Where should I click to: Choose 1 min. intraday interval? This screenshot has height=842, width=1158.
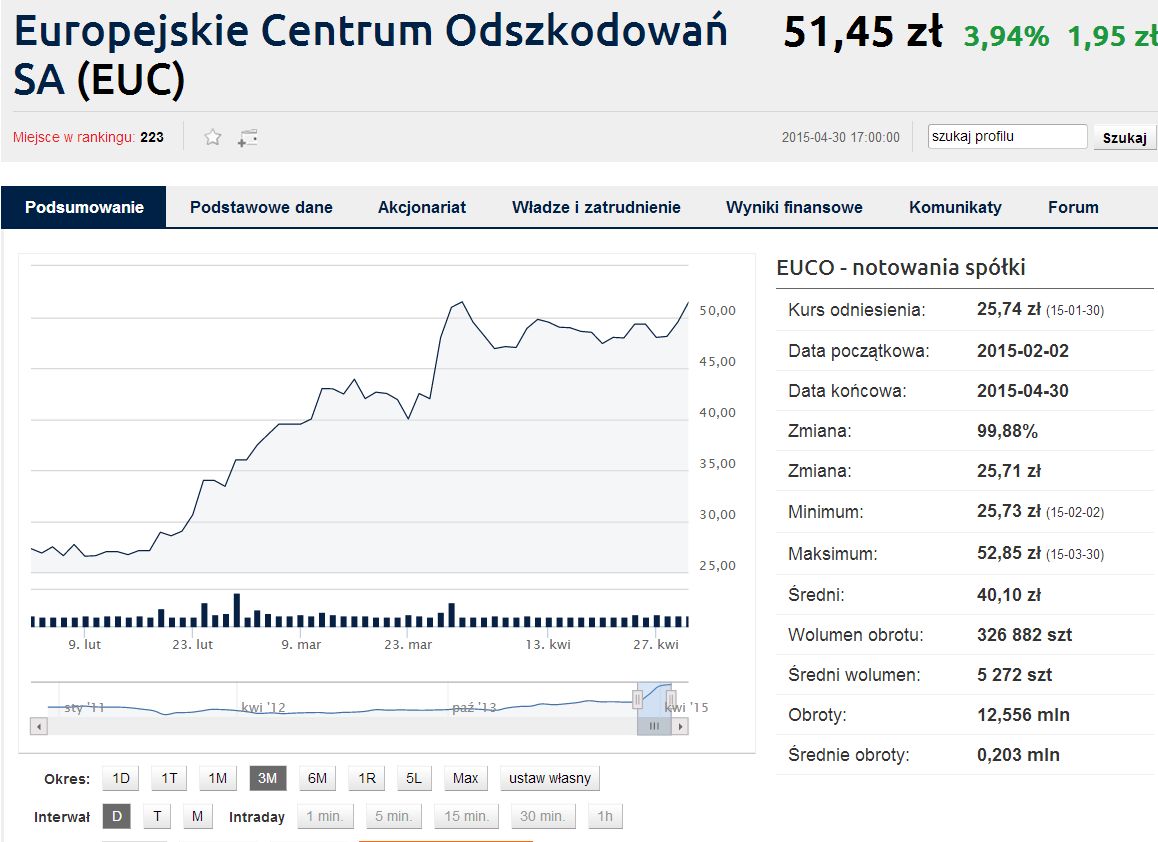(x=325, y=816)
